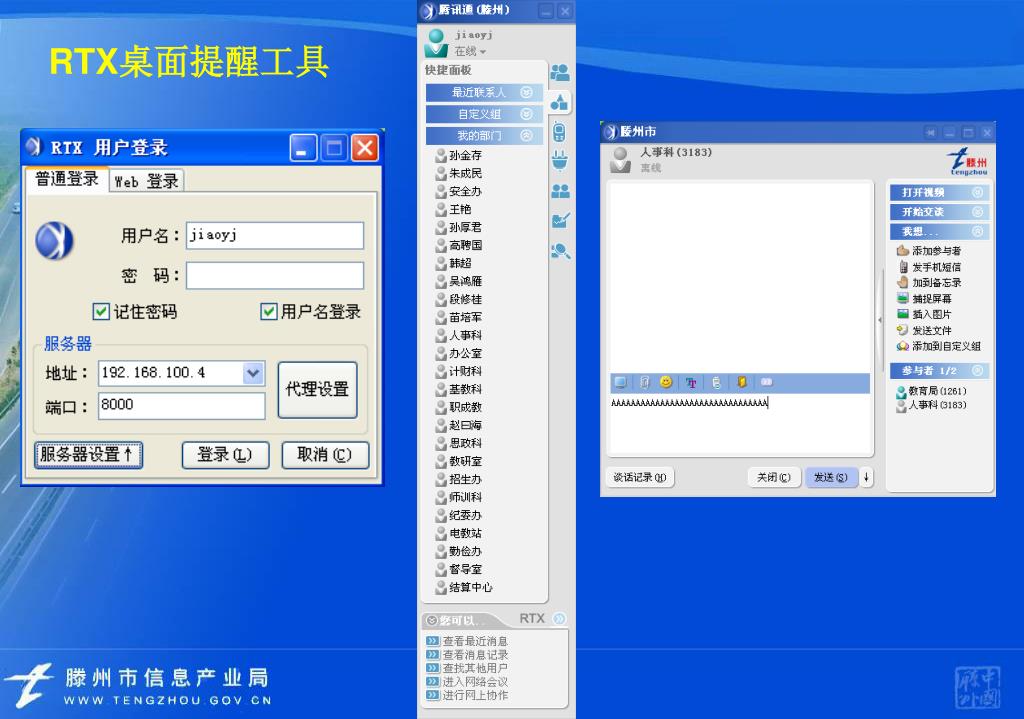Select 结算中心 in the contact list
The height and width of the screenshot is (719, 1024).
[464, 587]
